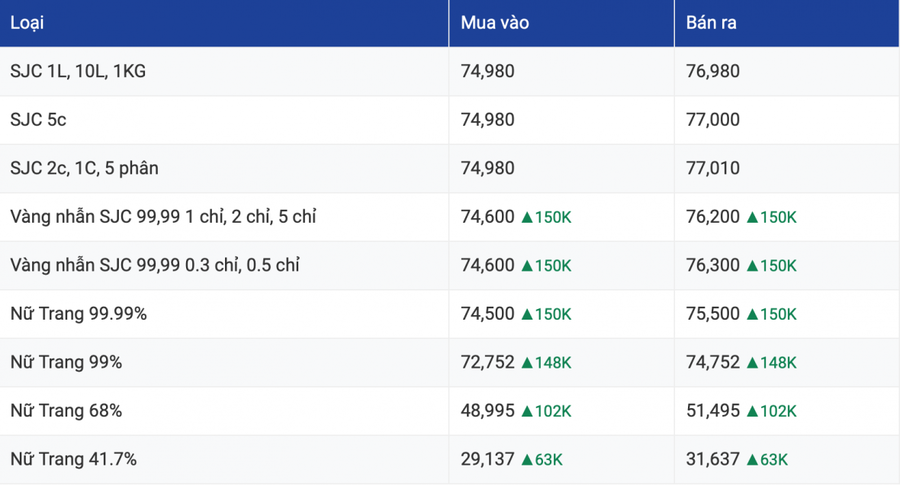The height and width of the screenshot is (486, 900).
Task: Click the Nữ Trang 68% row label
Action: pos(66,411)
